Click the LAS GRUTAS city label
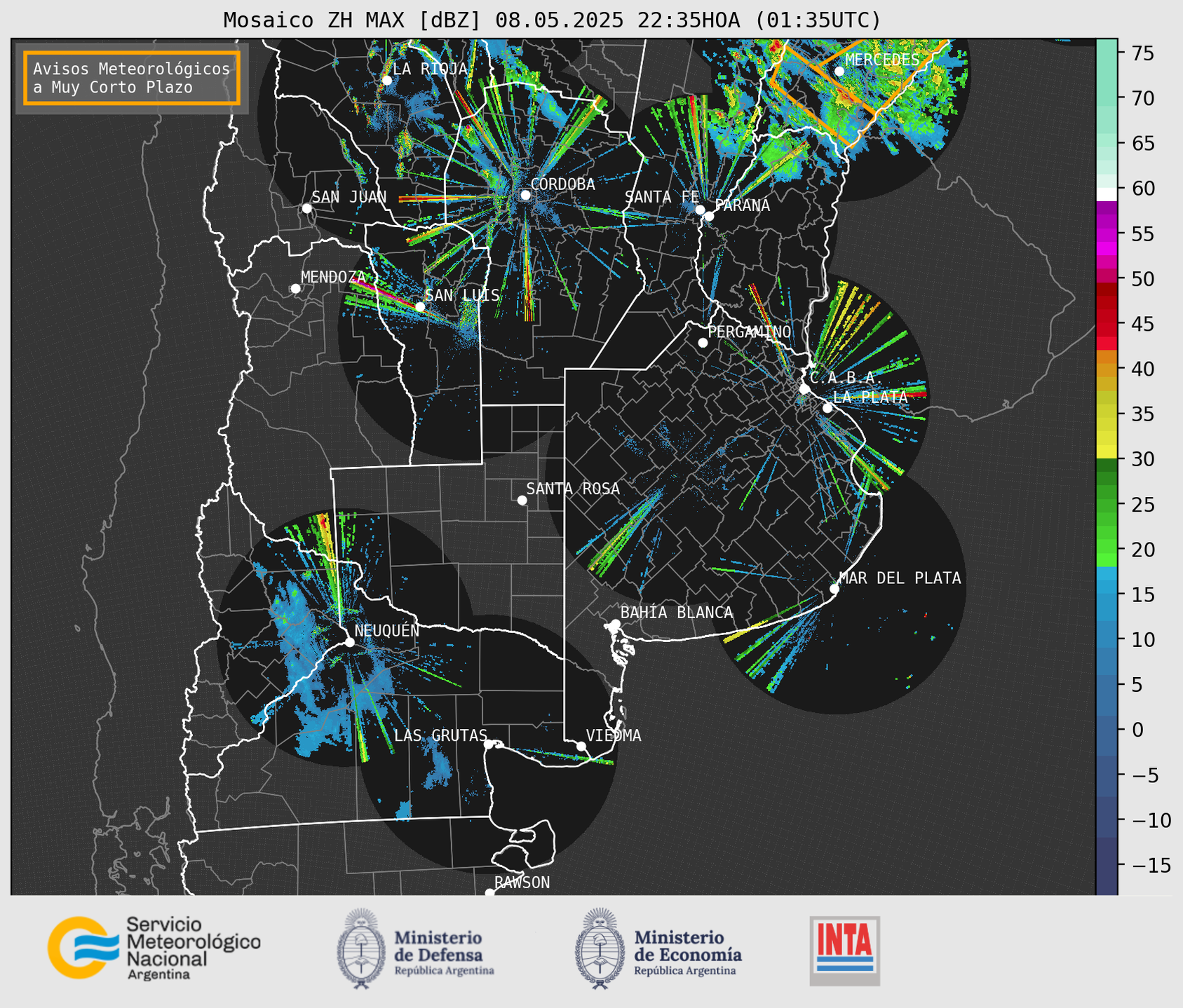The height and width of the screenshot is (1008, 1183). (440, 735)
